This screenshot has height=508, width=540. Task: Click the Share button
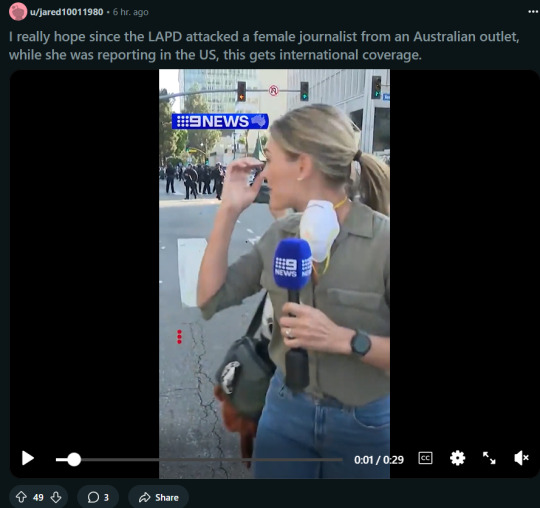coord(159,497)
